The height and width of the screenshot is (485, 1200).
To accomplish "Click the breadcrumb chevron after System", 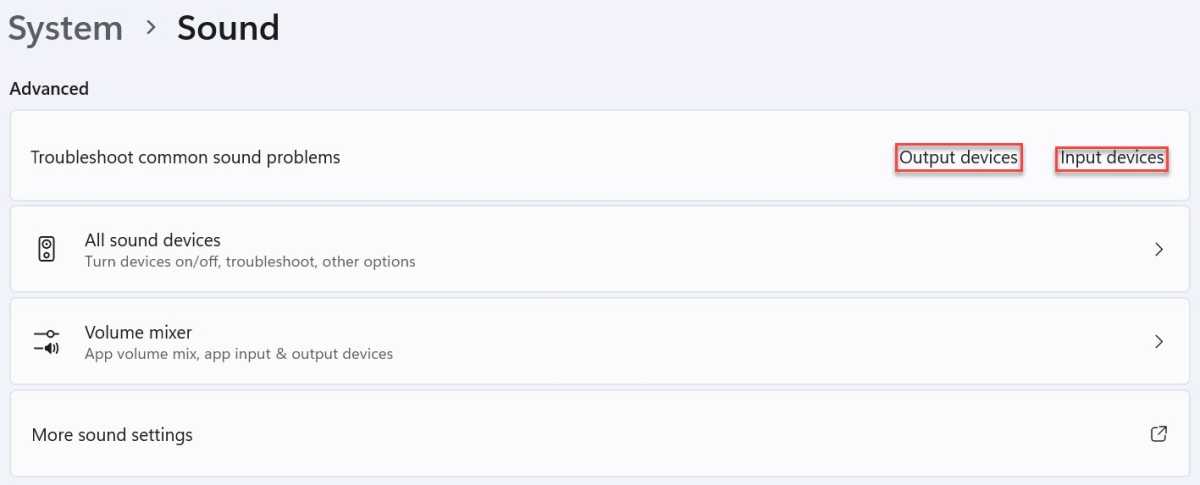I will [x=151, y=28].
